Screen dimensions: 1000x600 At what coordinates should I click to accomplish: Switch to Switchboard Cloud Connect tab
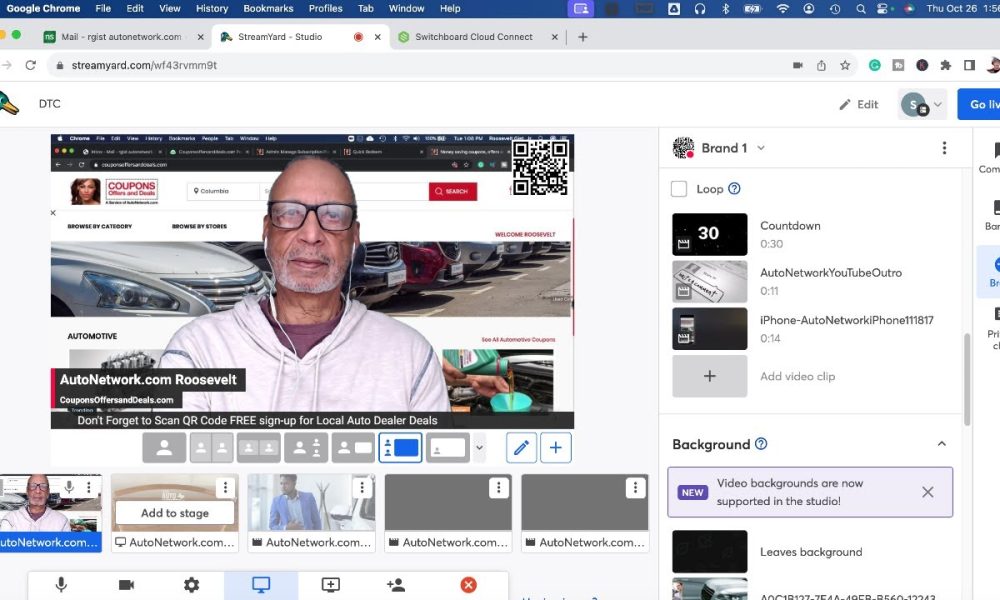[473, 37]
